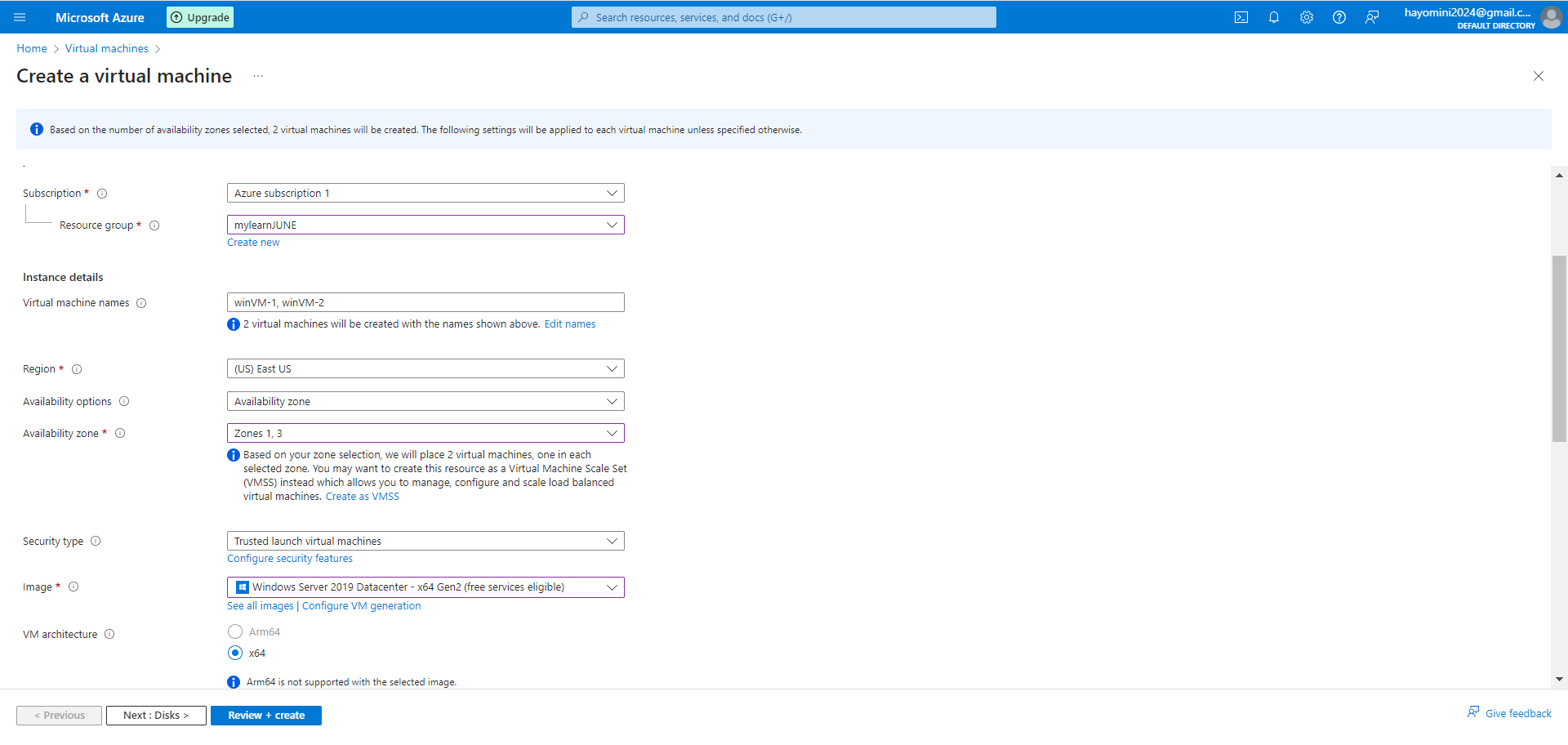Viewport: 1568px width, 745px height.
Task: Click the top bar feedback icon
Action: pyautogui.click(x=1372, y=17)
